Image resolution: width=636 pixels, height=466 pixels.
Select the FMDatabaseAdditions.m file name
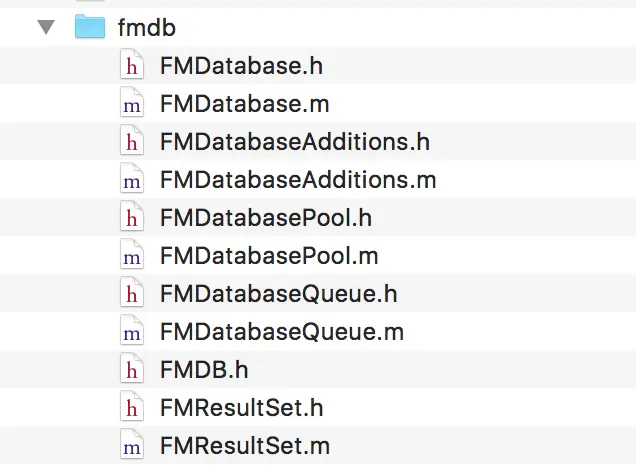298,180
